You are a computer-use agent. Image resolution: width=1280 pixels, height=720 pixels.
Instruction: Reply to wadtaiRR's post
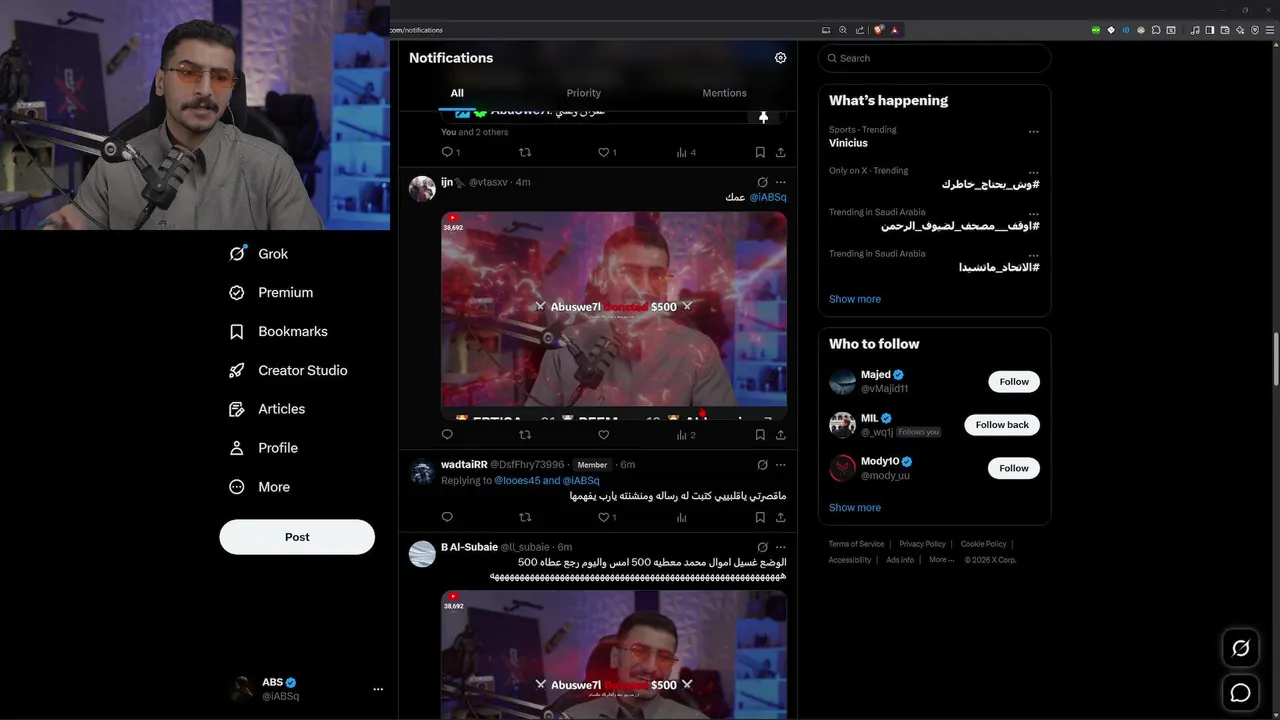tap(447, 517)
